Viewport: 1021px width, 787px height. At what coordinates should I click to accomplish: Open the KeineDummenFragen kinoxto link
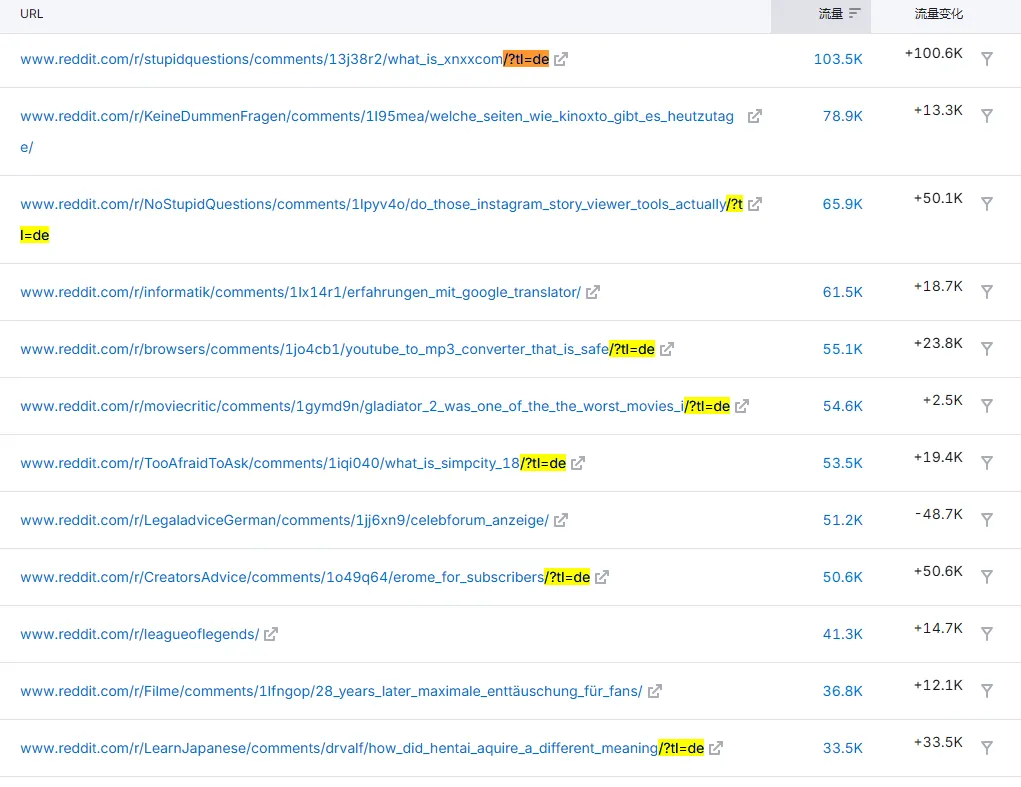point(377,131)
